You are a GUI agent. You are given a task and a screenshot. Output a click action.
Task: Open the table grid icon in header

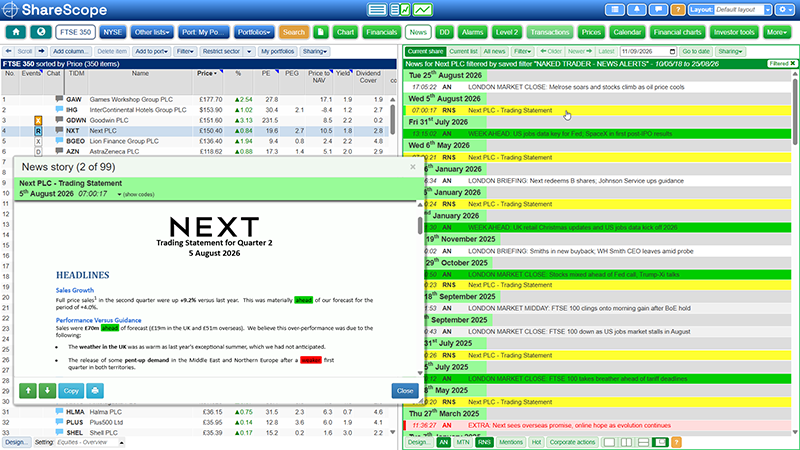pyautogui.click(x=615, y=10)
